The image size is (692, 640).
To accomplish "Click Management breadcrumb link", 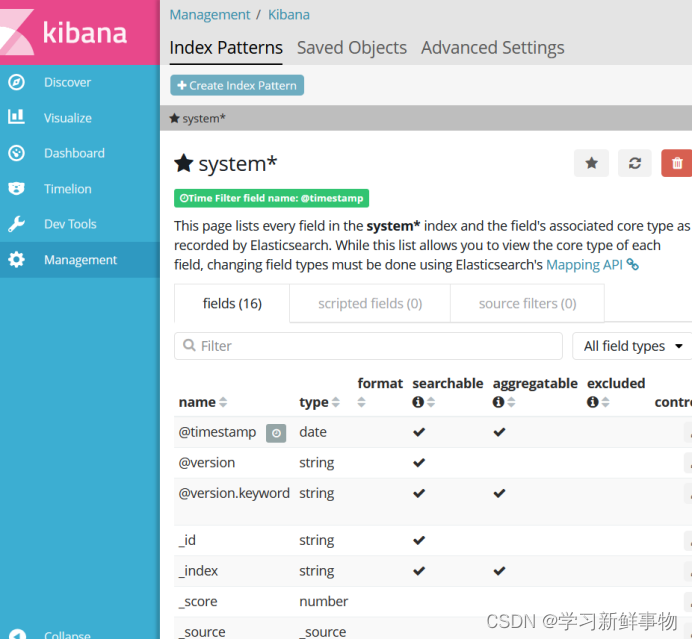I will tap(210, 15).
